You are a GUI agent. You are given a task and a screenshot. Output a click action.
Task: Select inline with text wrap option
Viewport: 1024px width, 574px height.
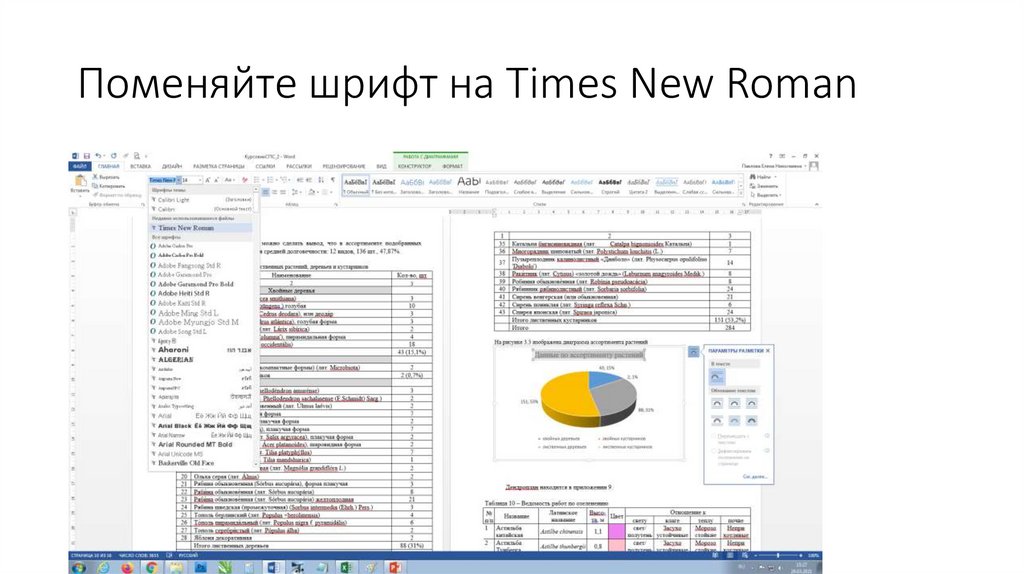717,376
